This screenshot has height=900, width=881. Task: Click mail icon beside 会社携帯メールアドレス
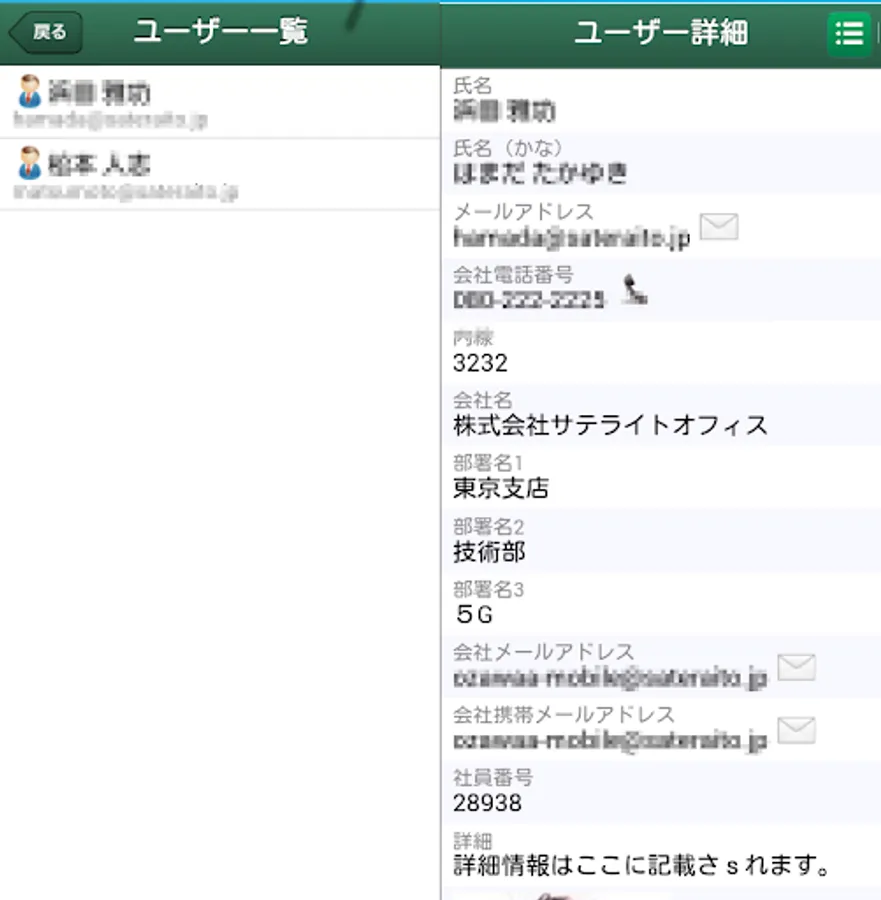point(797,730)
